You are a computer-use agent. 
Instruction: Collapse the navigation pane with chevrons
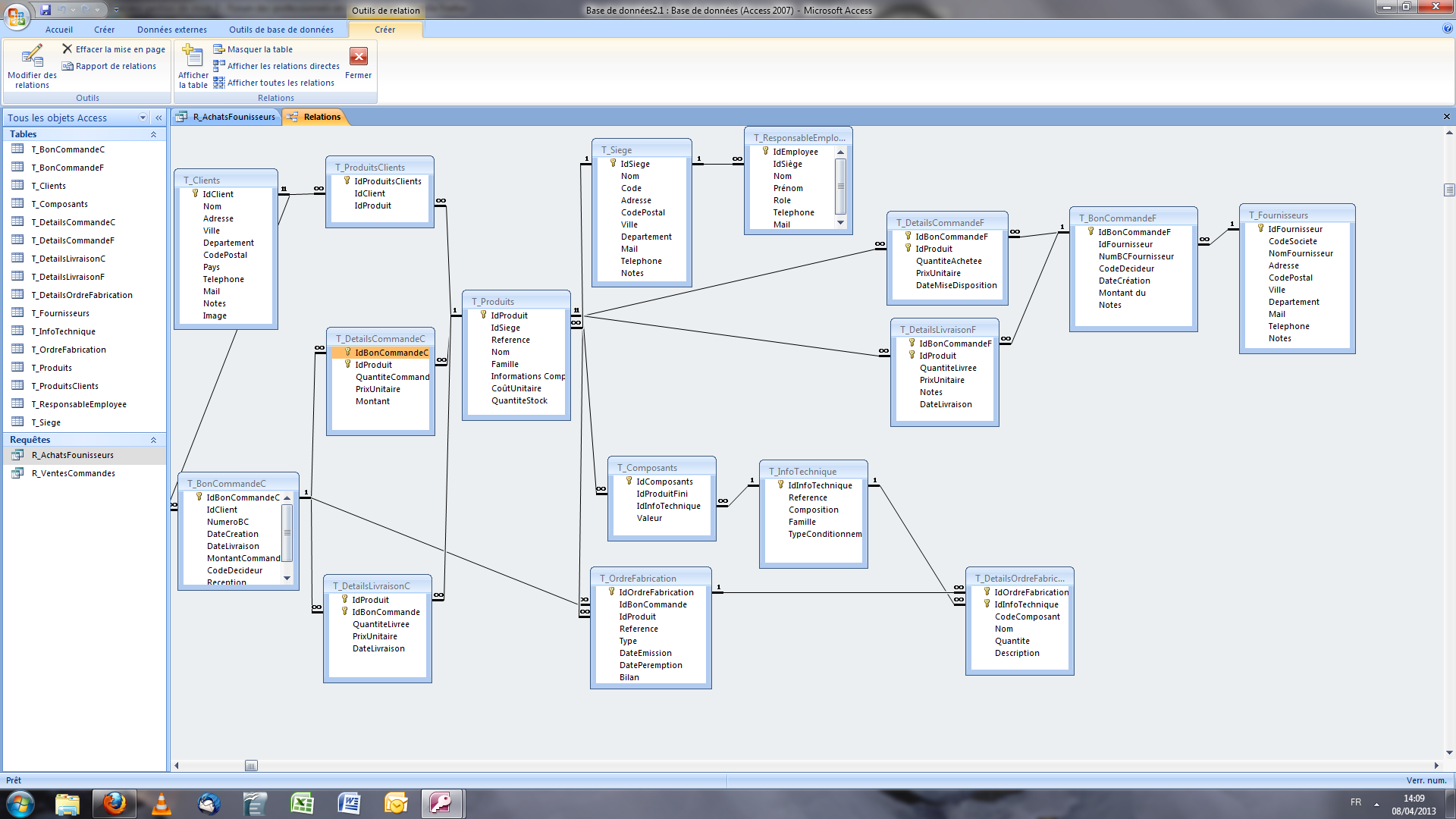pyautogui.click(x=158, y=118)
